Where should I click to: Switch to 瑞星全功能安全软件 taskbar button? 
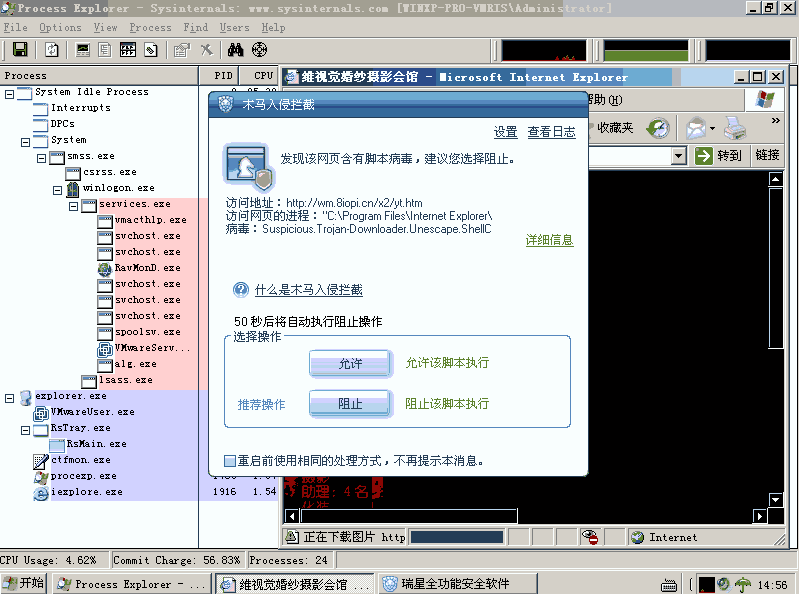[x=458, y=584]
